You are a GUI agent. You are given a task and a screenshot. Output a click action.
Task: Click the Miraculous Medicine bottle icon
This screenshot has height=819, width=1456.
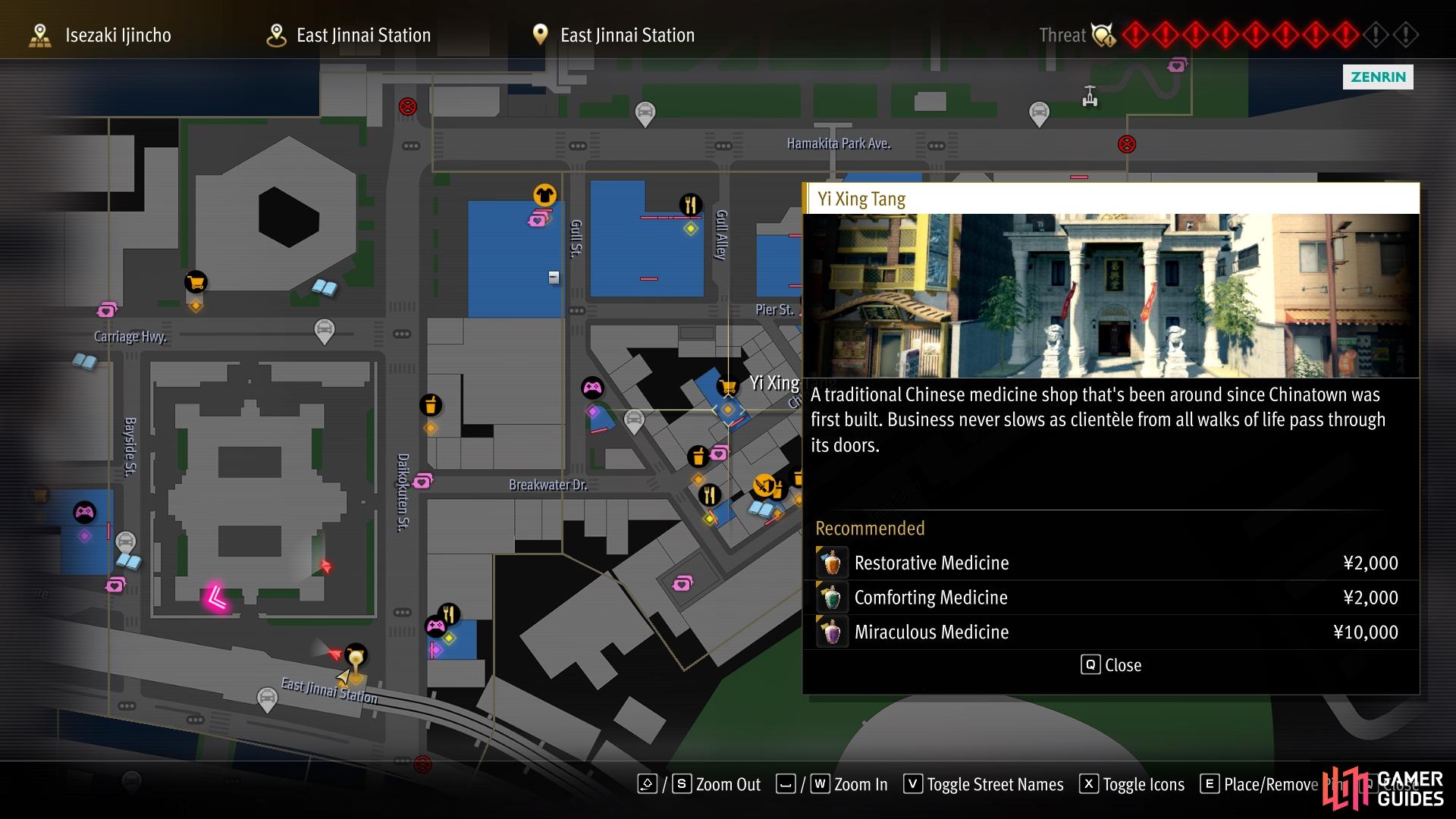click(x=831, y=632)
